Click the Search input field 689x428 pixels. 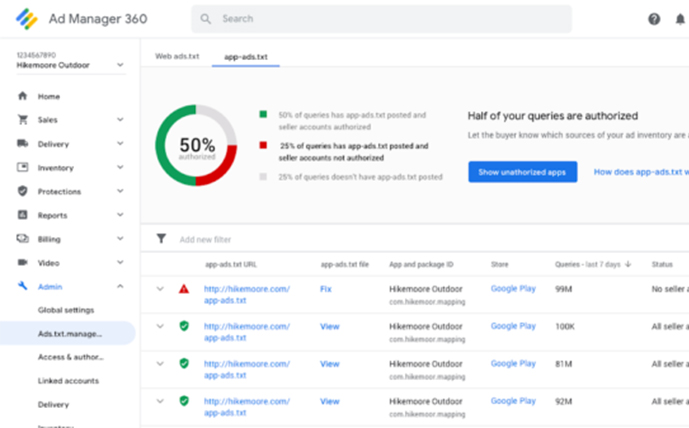click(381, 19)
